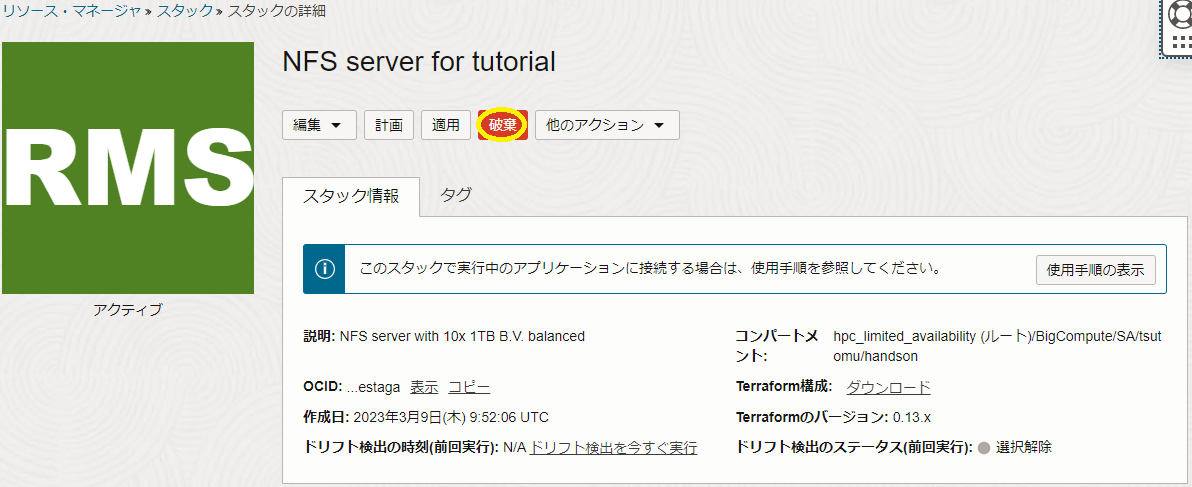Click the grey drift status dot
1192x487 pixels.
point(984,448)
